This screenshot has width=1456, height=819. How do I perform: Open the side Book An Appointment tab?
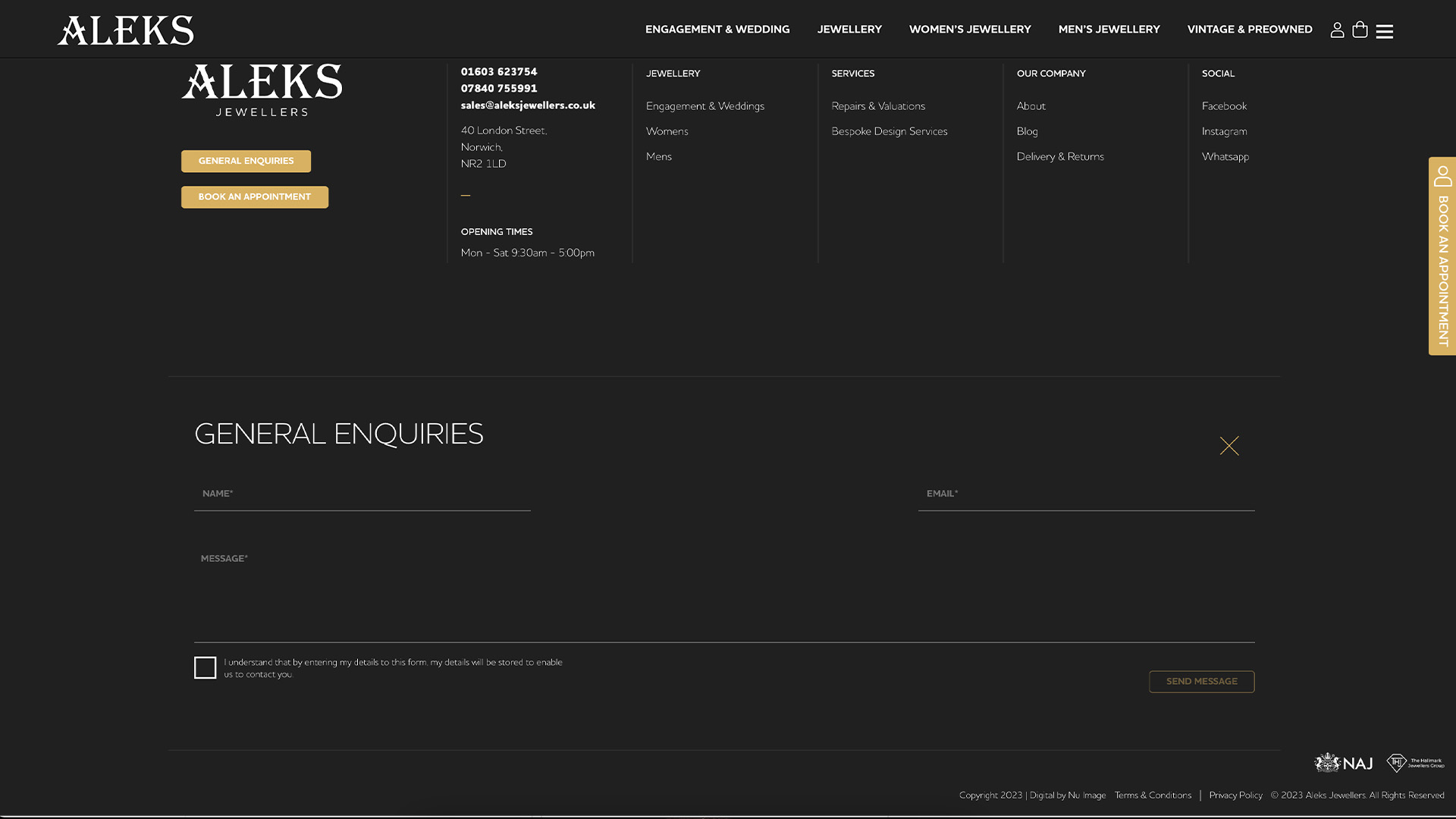tap(1442, 256)
